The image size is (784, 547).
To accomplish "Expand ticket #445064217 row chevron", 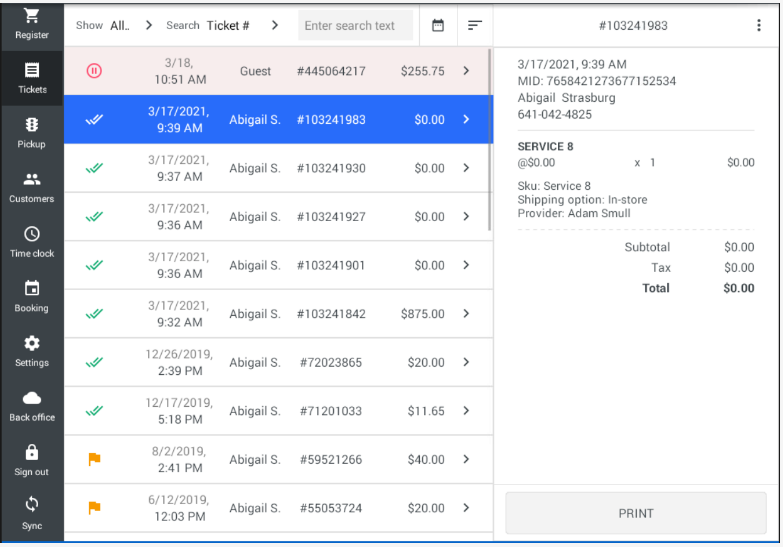I will pos(466,71).
